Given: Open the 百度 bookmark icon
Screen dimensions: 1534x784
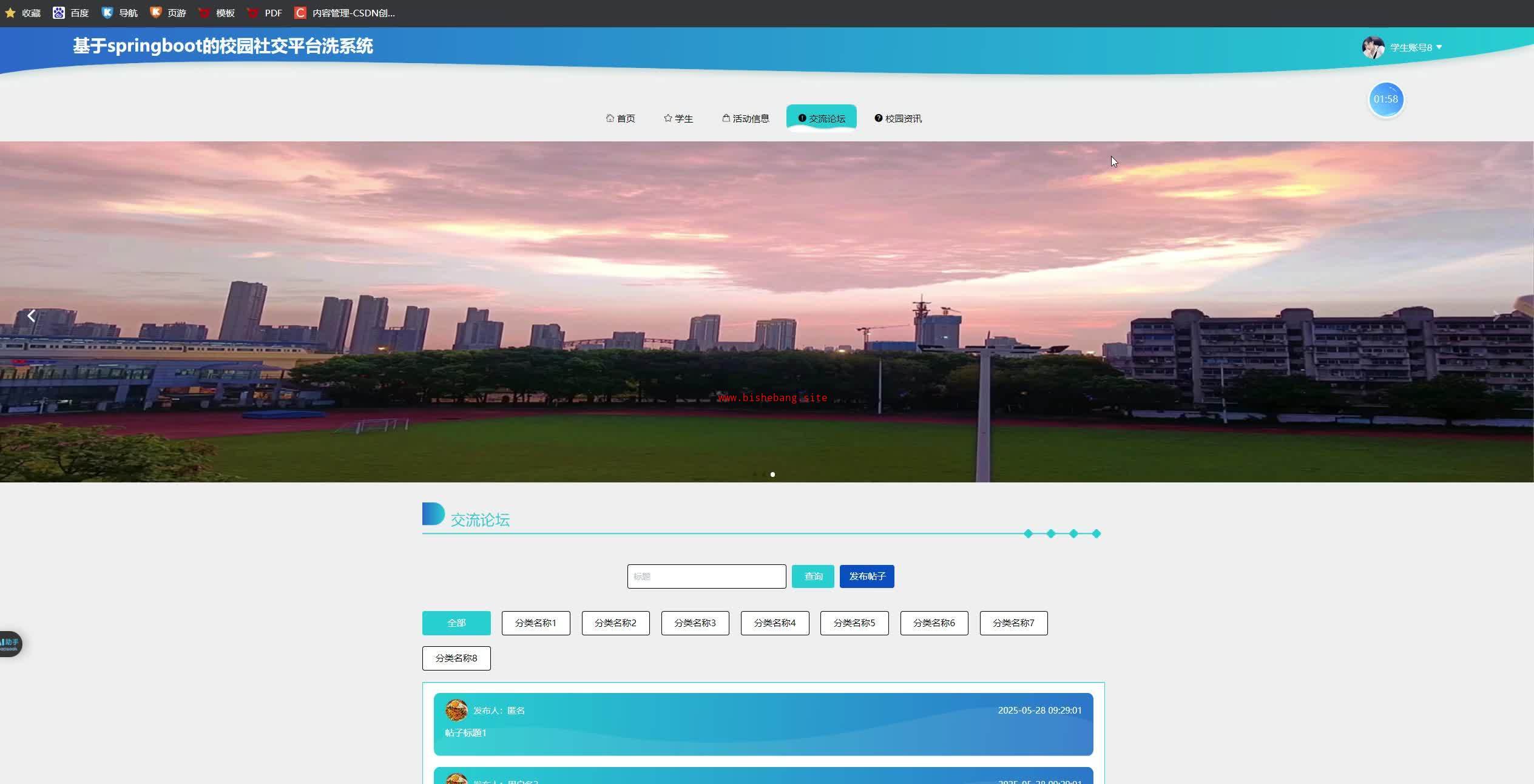Looking at the screenshot, I should click(x=59, y=13).
